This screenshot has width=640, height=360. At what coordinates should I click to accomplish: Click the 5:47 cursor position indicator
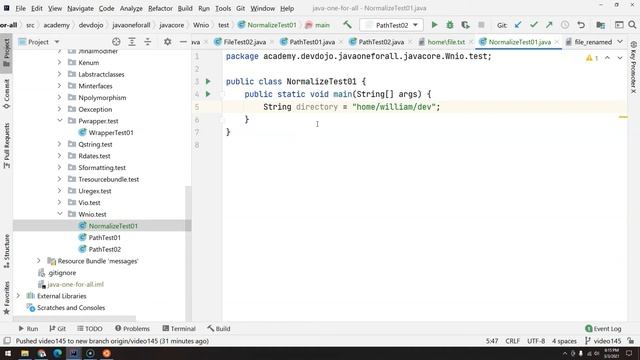[x=492, y=341]
